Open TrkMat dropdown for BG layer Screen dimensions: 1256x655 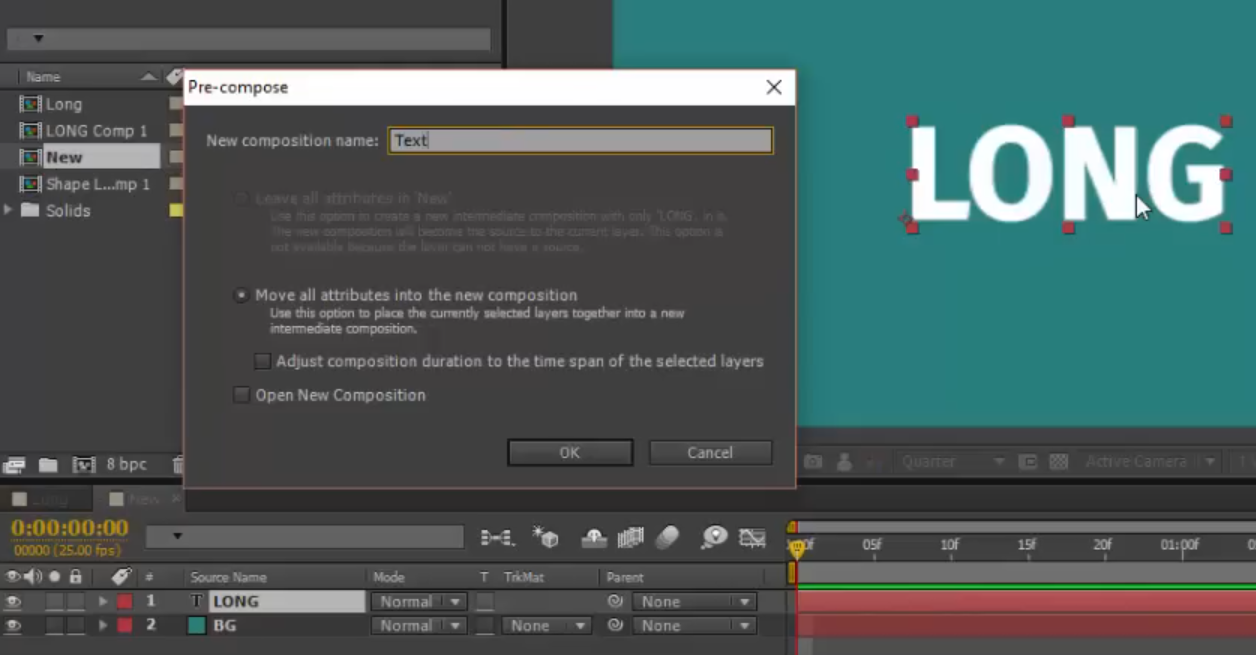(x=546, y=626)
